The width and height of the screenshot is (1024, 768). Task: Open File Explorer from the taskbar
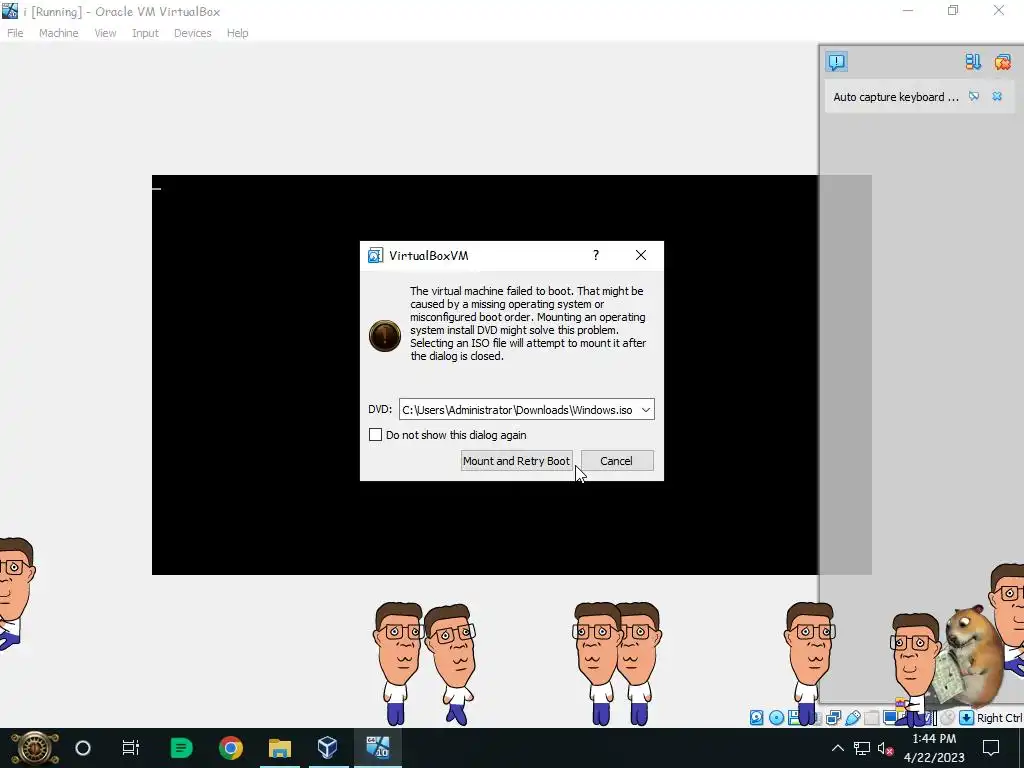coord(280,748)
